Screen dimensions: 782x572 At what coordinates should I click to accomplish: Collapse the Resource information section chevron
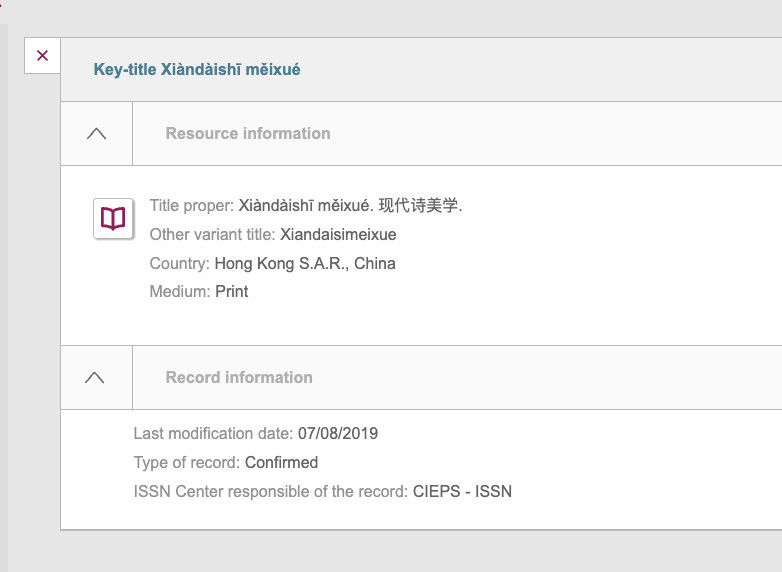96,134
